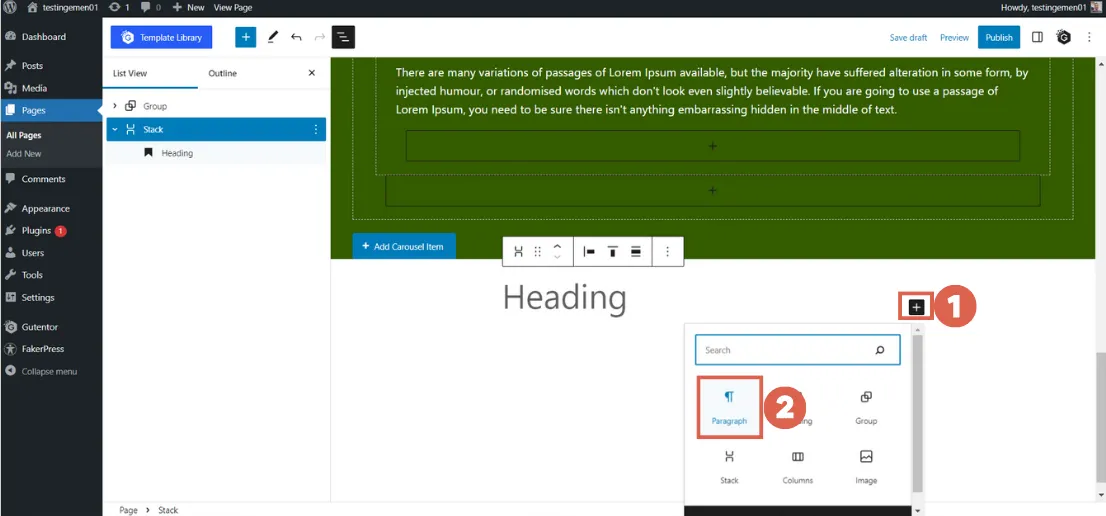Image resolution: width=1106 pixels, height=516 pixels.
Task: Open the Gutentor settings icon
Action: [1064, 37]
